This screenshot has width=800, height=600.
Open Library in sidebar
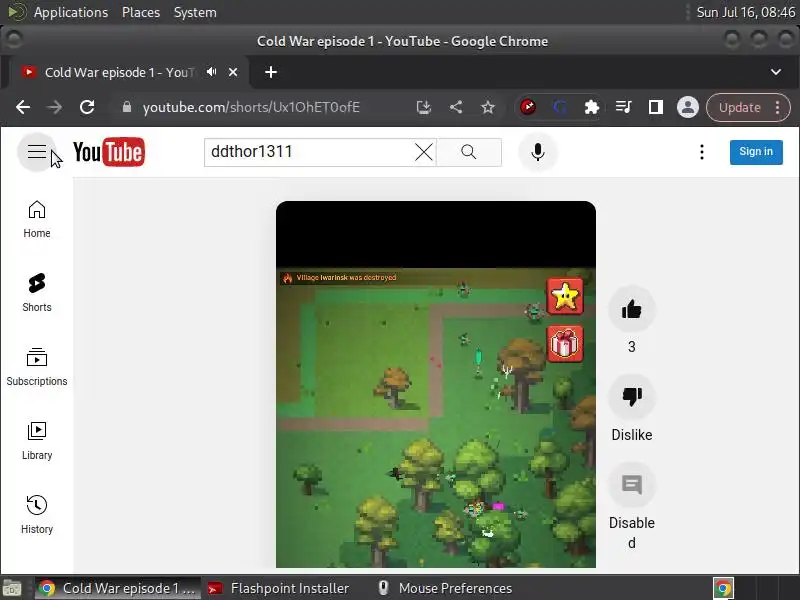(37, 441)
